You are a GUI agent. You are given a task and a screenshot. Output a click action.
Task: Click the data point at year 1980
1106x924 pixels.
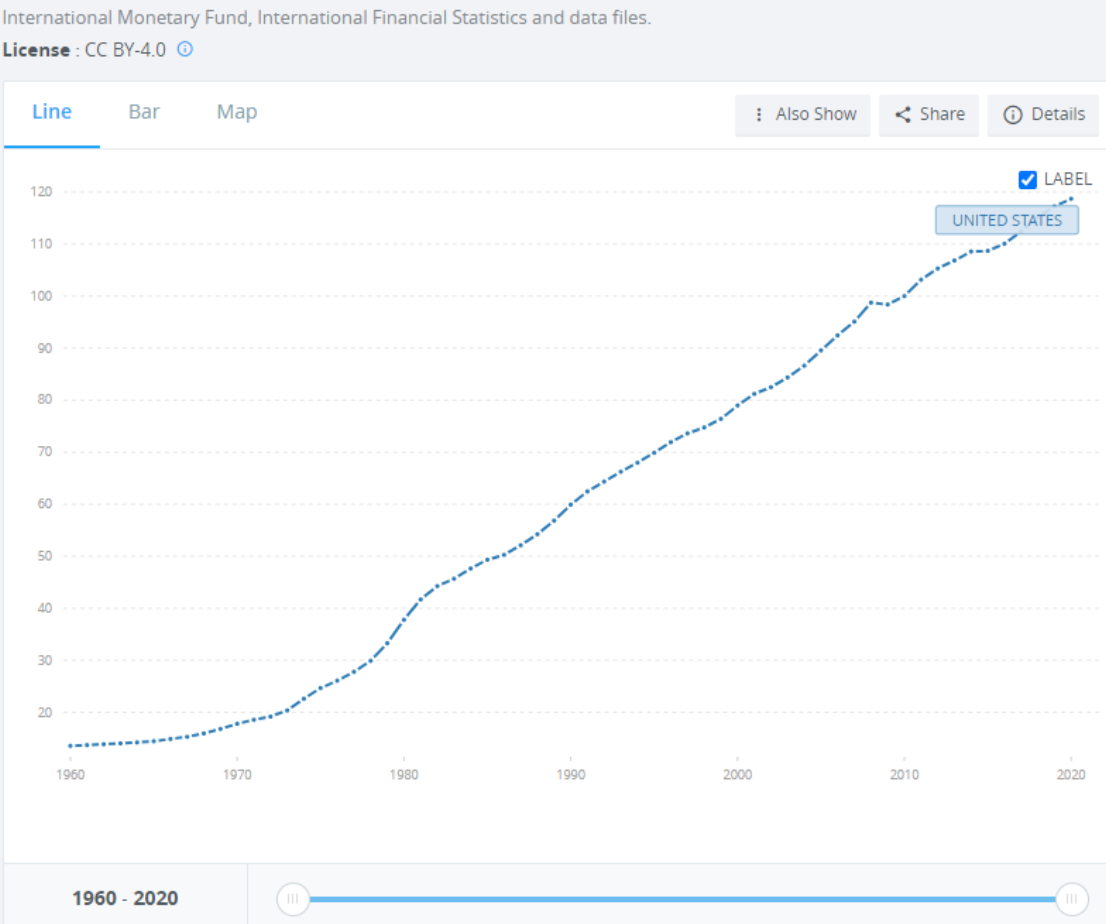pos(404,620)
